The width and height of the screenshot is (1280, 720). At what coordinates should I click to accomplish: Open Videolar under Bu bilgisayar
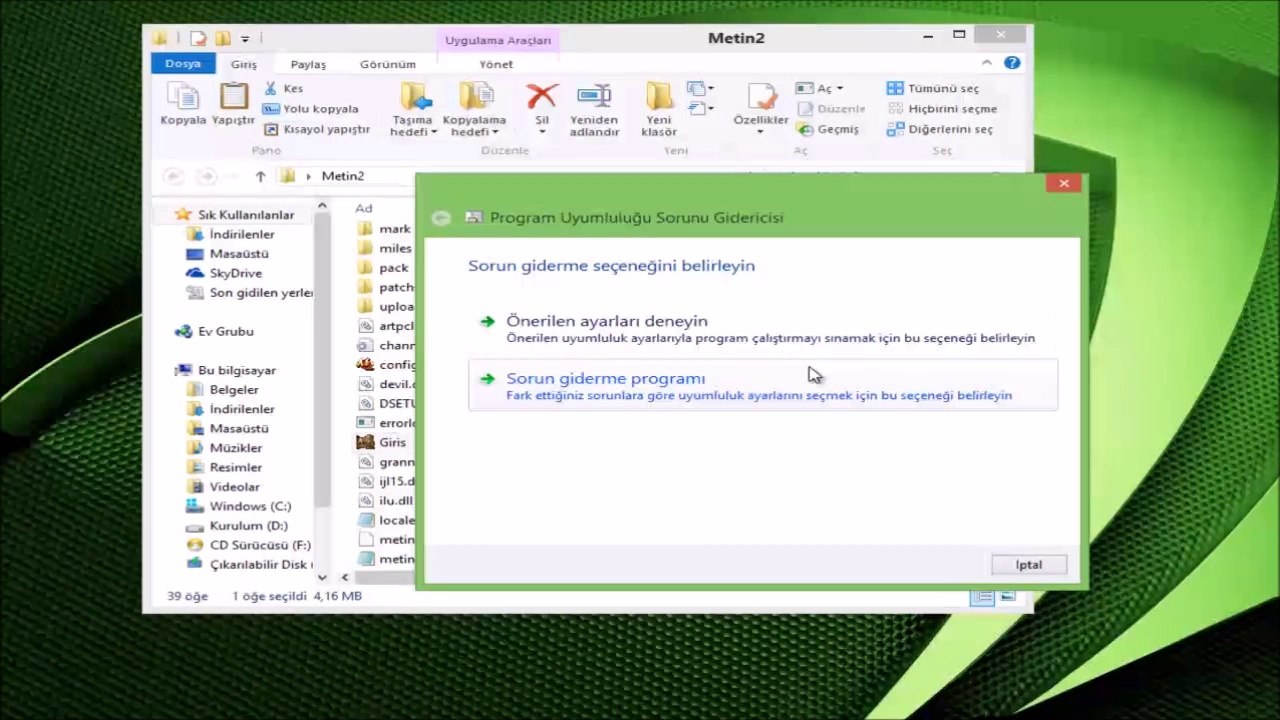coord(224,487)
